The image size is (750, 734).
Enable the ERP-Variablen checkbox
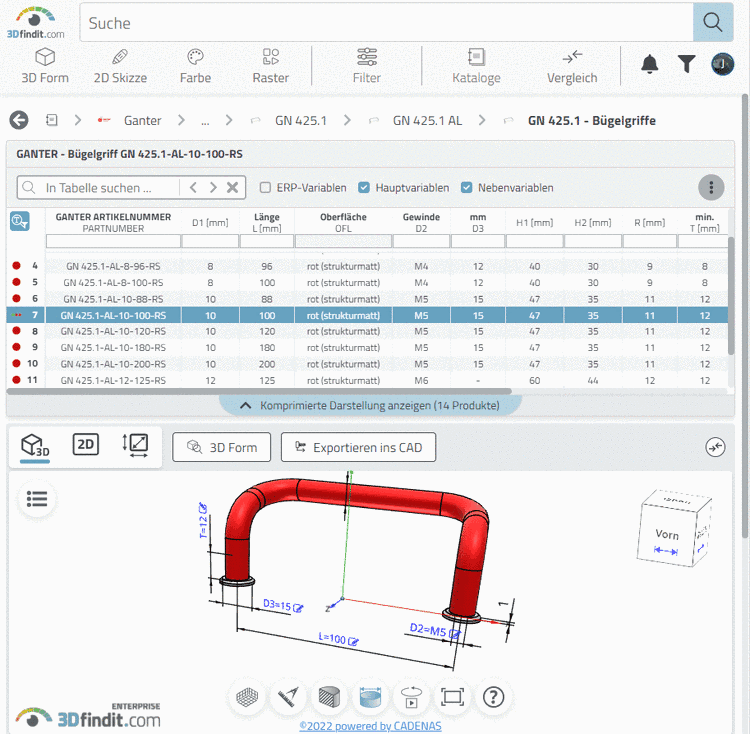point(265,187)
